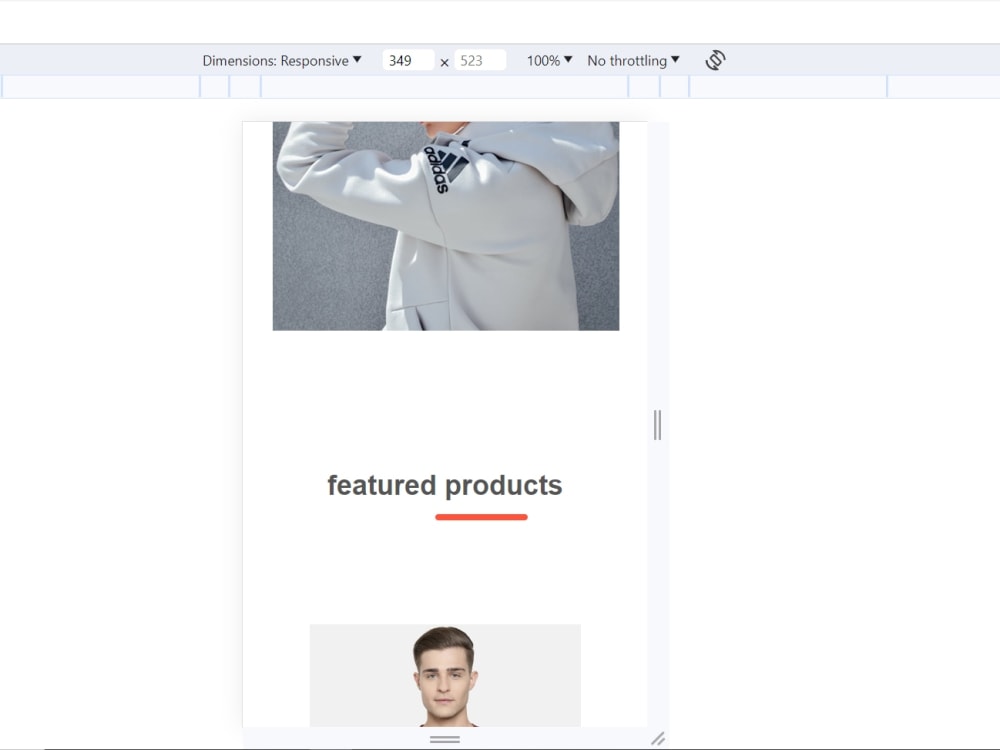Click the "featured products" heading
1000x750 pixels.
[444, 485]
